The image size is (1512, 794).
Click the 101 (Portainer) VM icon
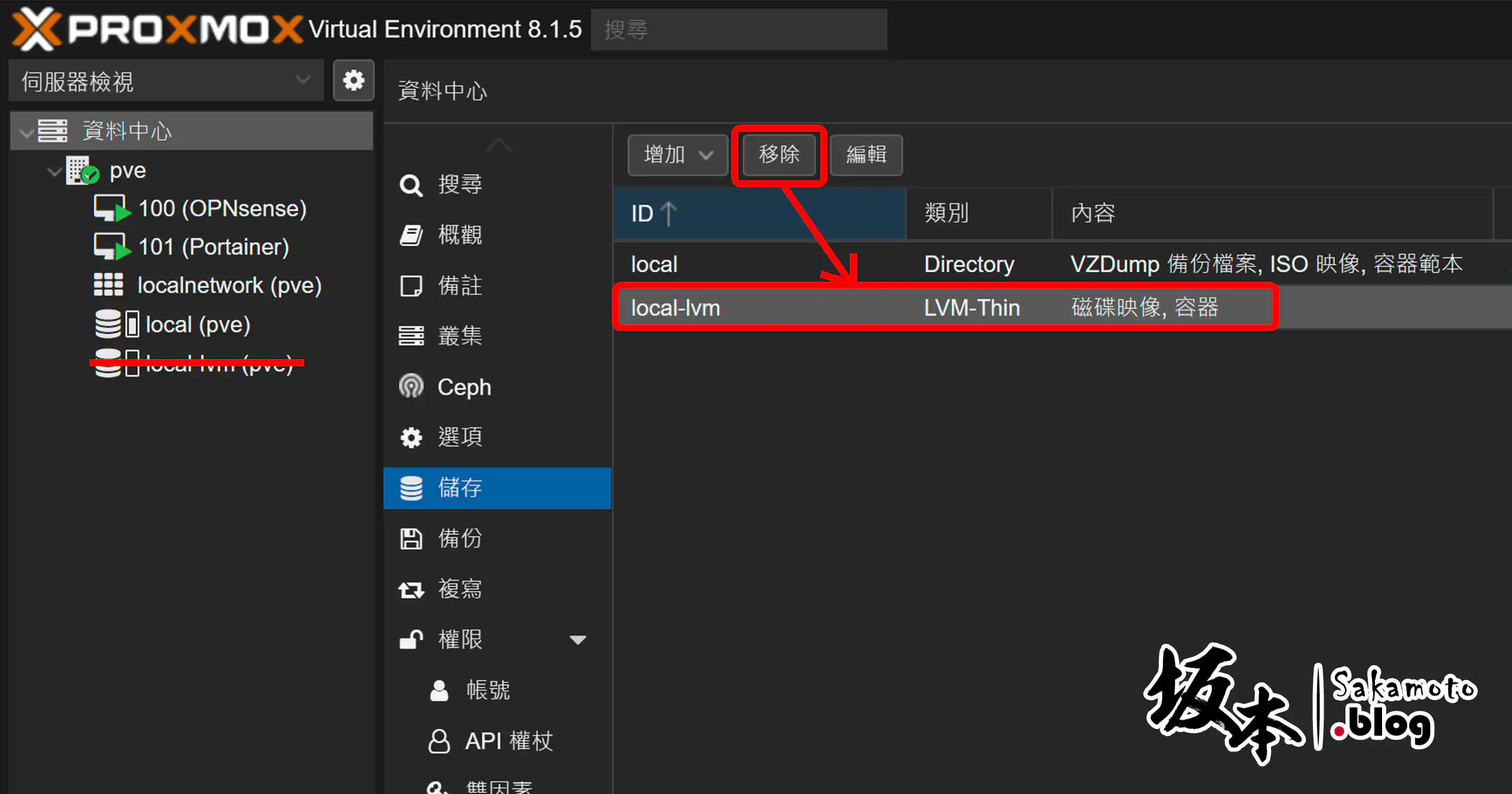pos(111,247)
